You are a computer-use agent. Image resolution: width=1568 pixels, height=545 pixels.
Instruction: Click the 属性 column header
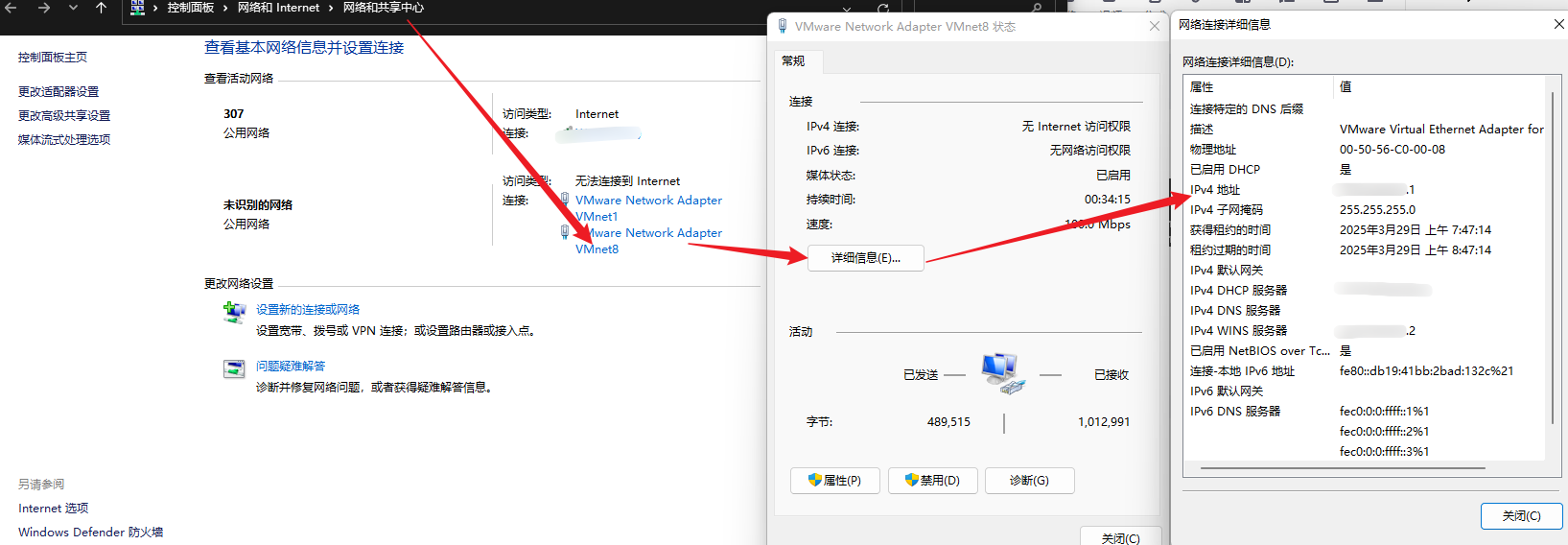tap(1258, 87)
